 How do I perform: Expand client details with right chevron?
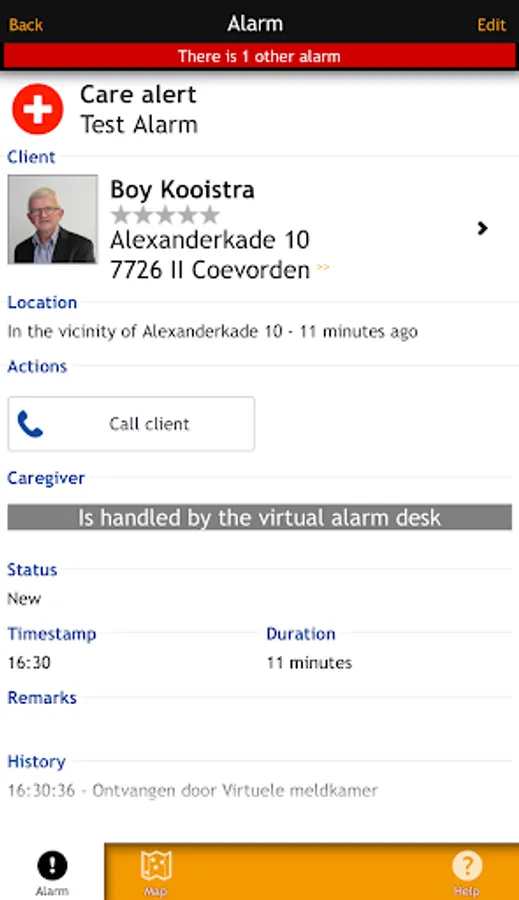pyautogui.click(x=482, y=228)
